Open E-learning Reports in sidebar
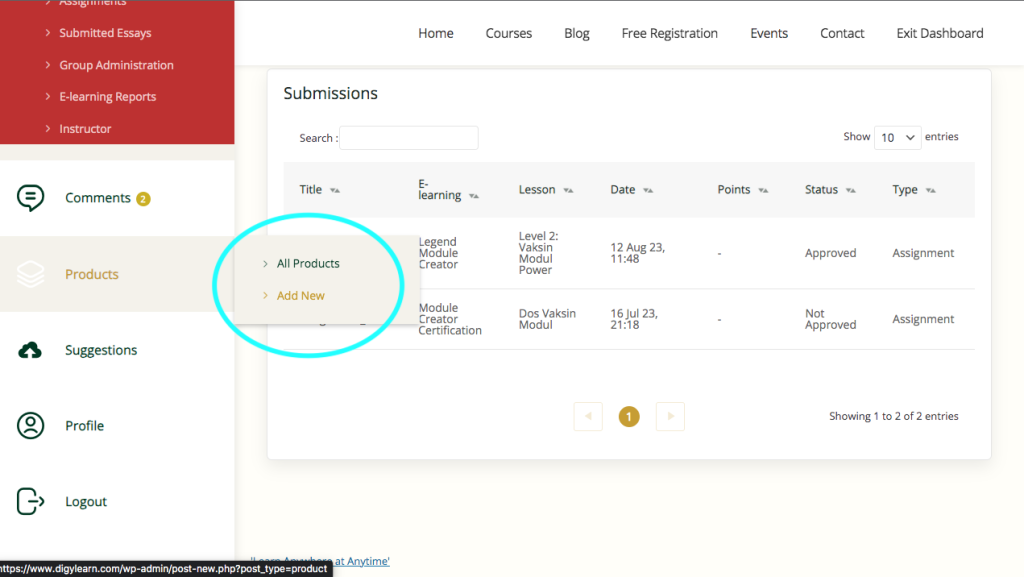 click(107, 97)
